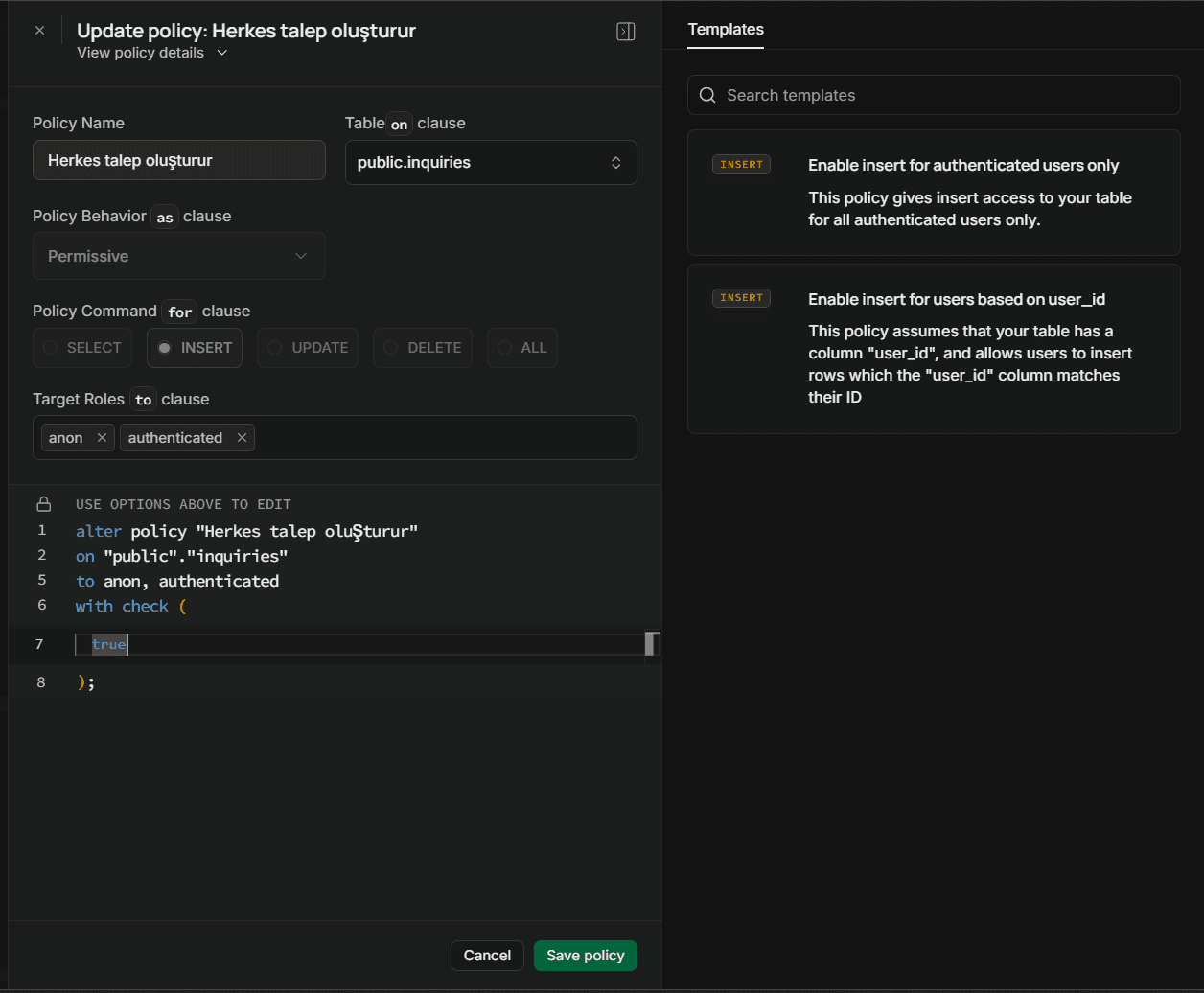Click the 'to anon, authenticated' SQL line
This screenshot has height=993, width=1204.
tap(177, 581)
